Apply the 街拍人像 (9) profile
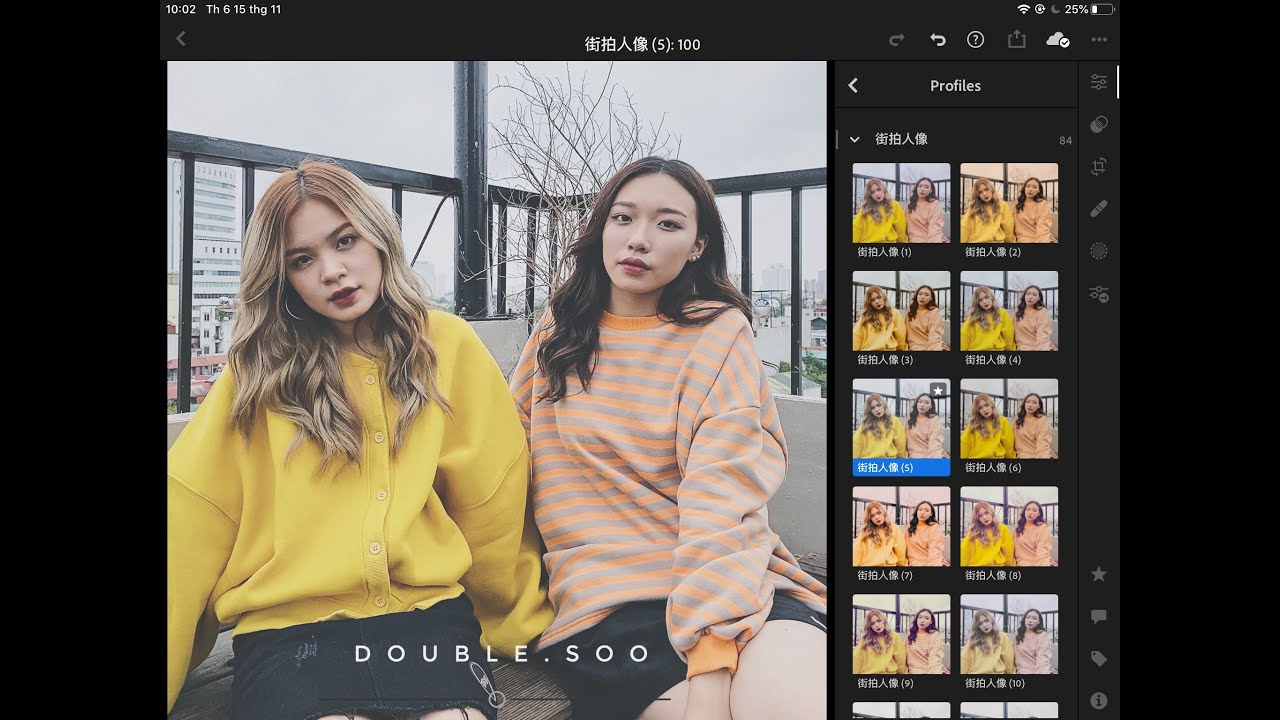The width and height of the screenshot is (1280, 720). [901, 643]
